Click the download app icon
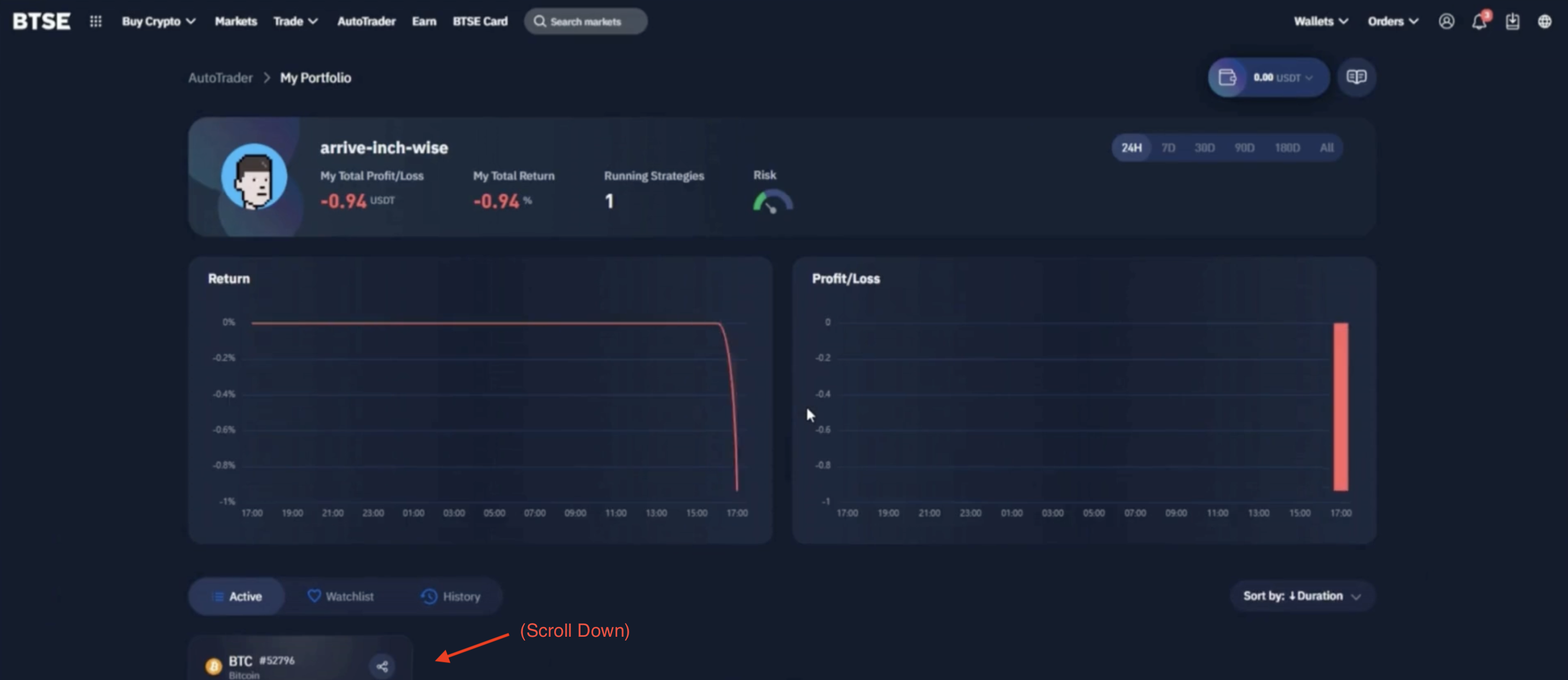Image resolution: width=1568 pixels, height=680 pixels. 1512,21
